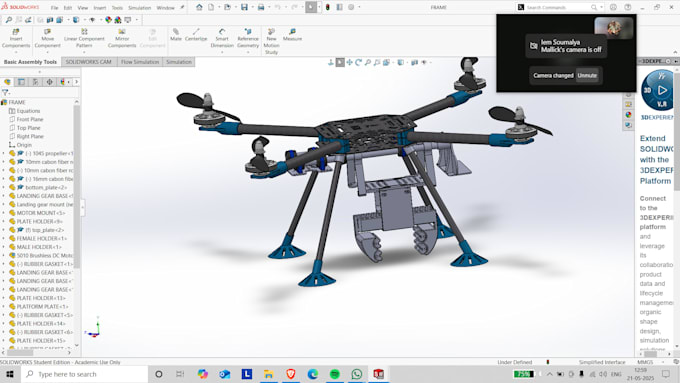The height and width of the screenshot is (383, 680).
Task: Click the Edit Appearance color ball icon
Action: tap(108, 20)
